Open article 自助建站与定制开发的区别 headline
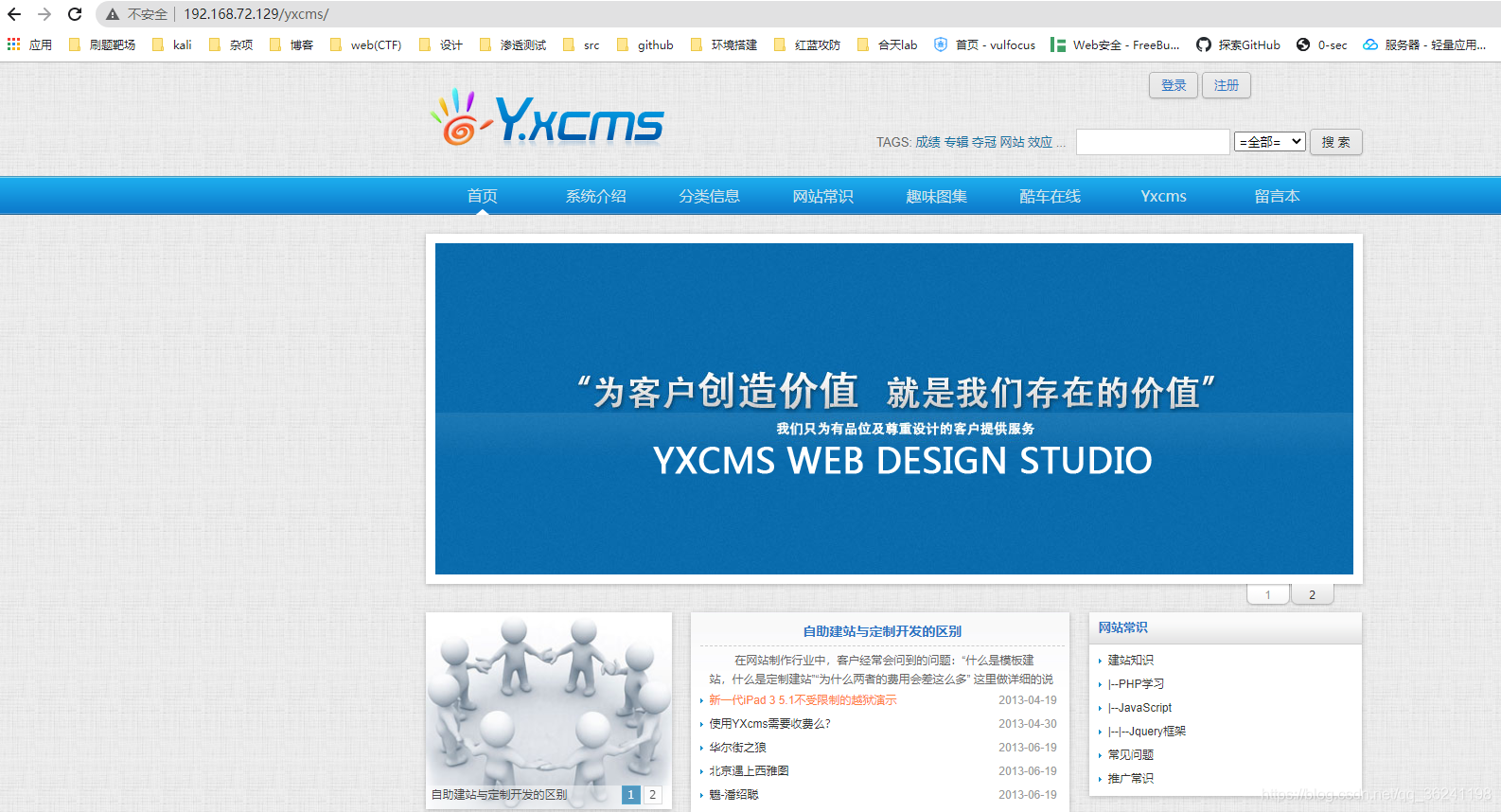Screen dimensions: 1501x812 882,631
